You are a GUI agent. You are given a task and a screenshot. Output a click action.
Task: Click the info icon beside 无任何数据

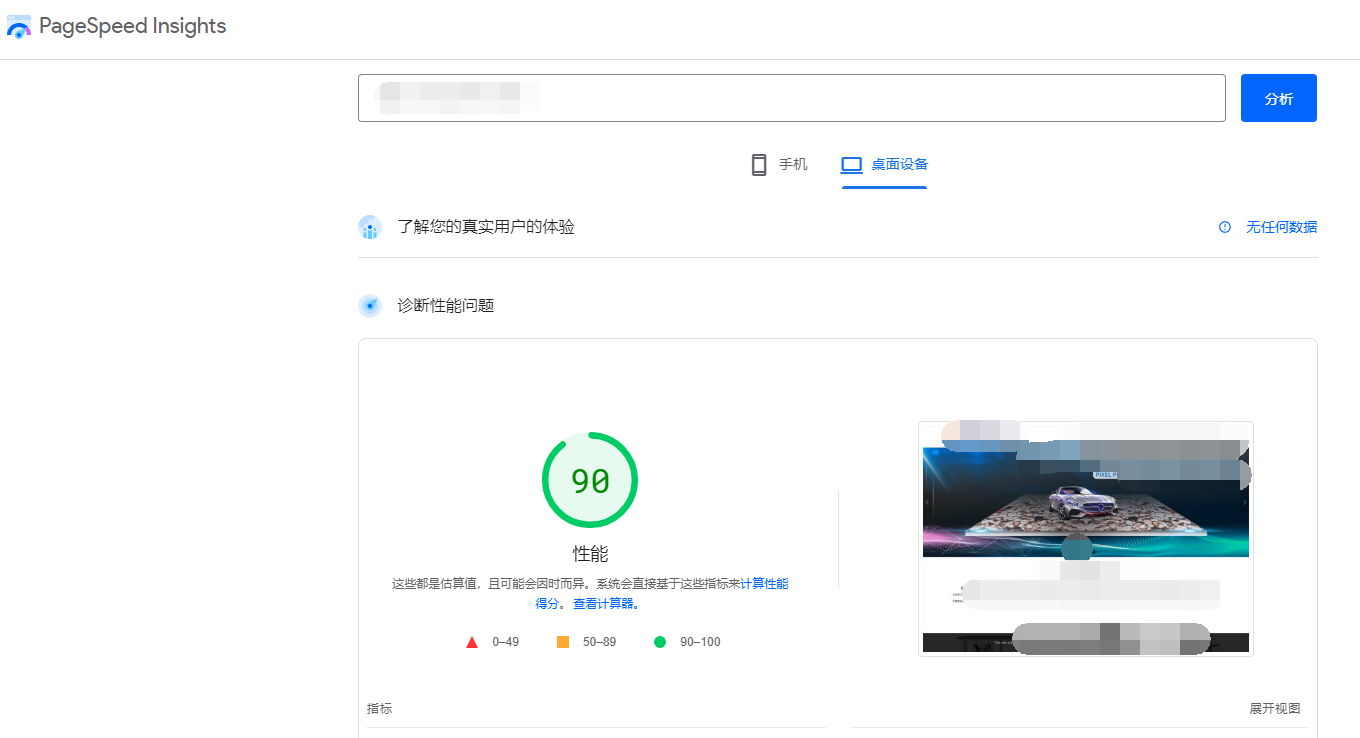coord(1225,227)
